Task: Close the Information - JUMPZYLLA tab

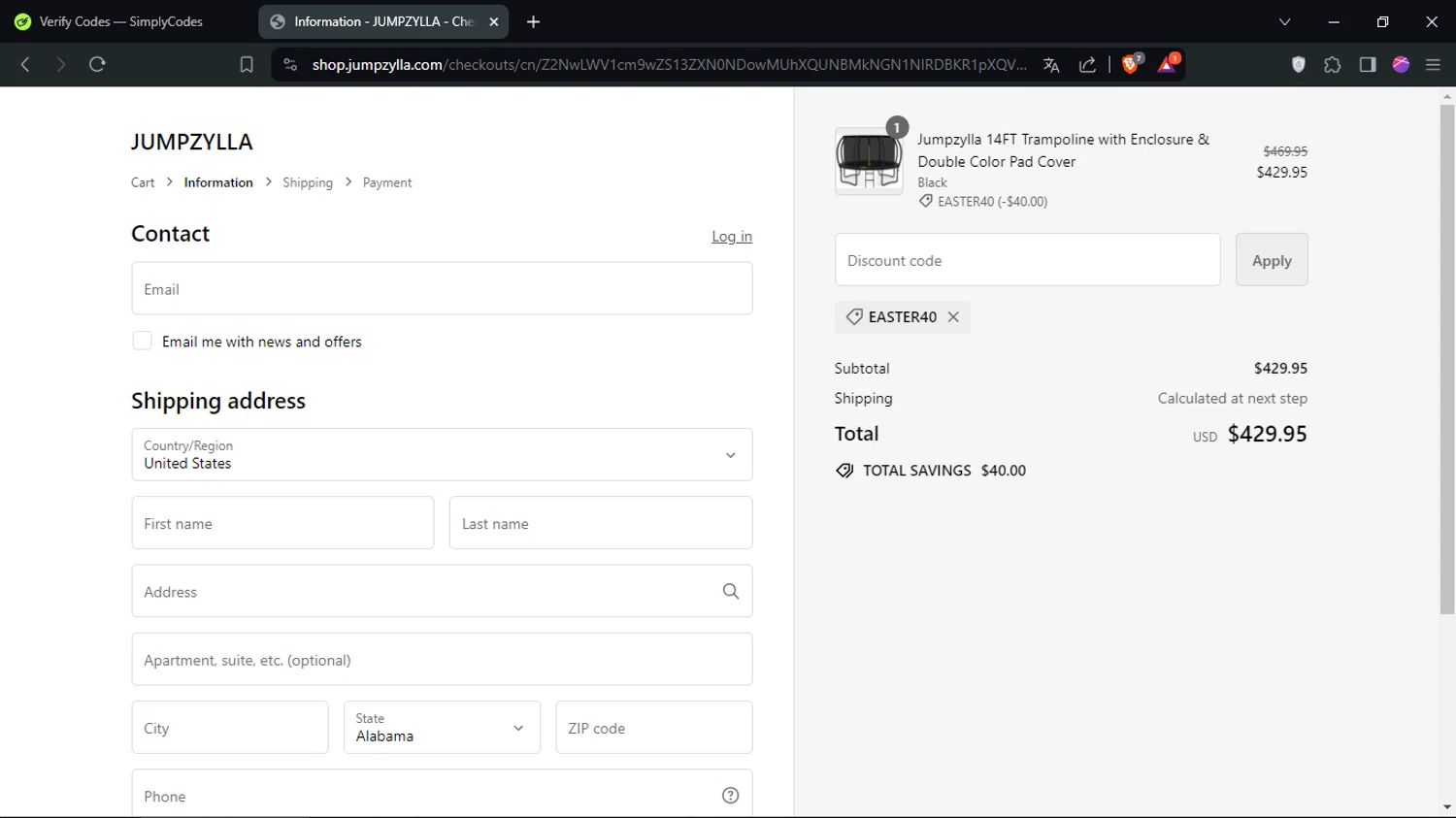Action: 493,21
